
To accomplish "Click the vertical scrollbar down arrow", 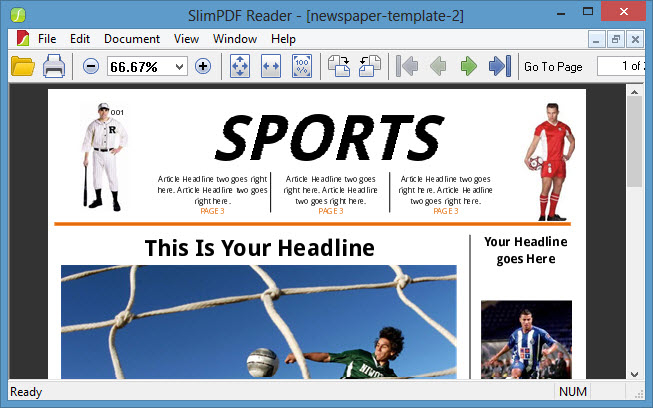I will click(x=634, y=373).
